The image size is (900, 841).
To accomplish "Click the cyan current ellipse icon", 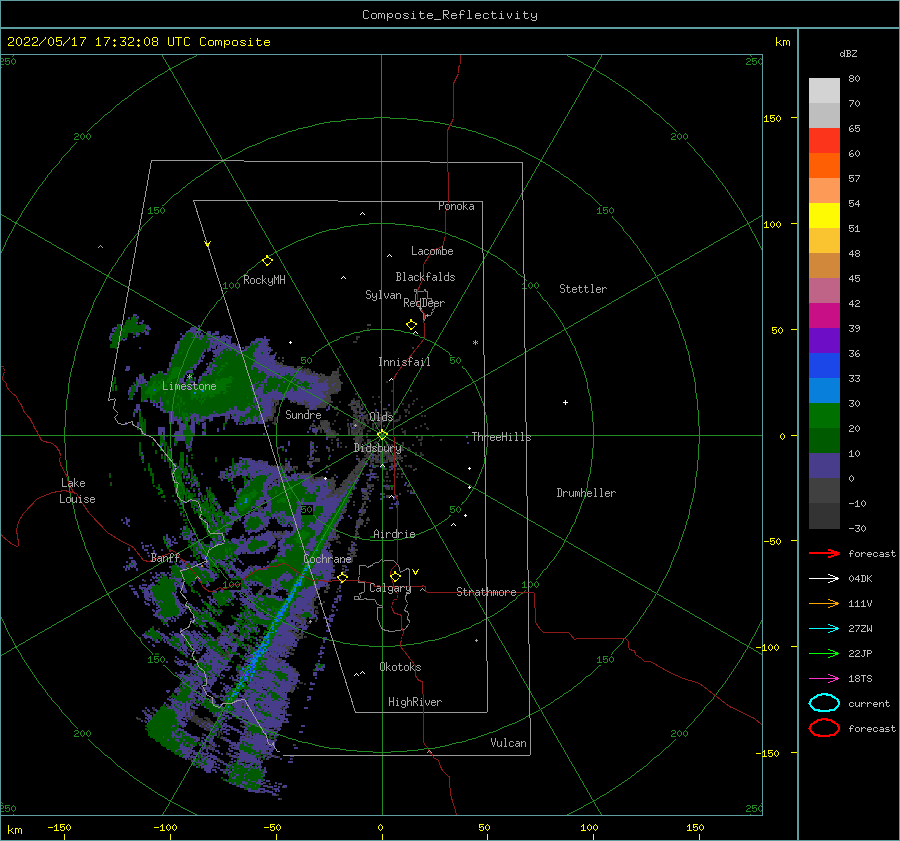I will click(x=824, y=703).
